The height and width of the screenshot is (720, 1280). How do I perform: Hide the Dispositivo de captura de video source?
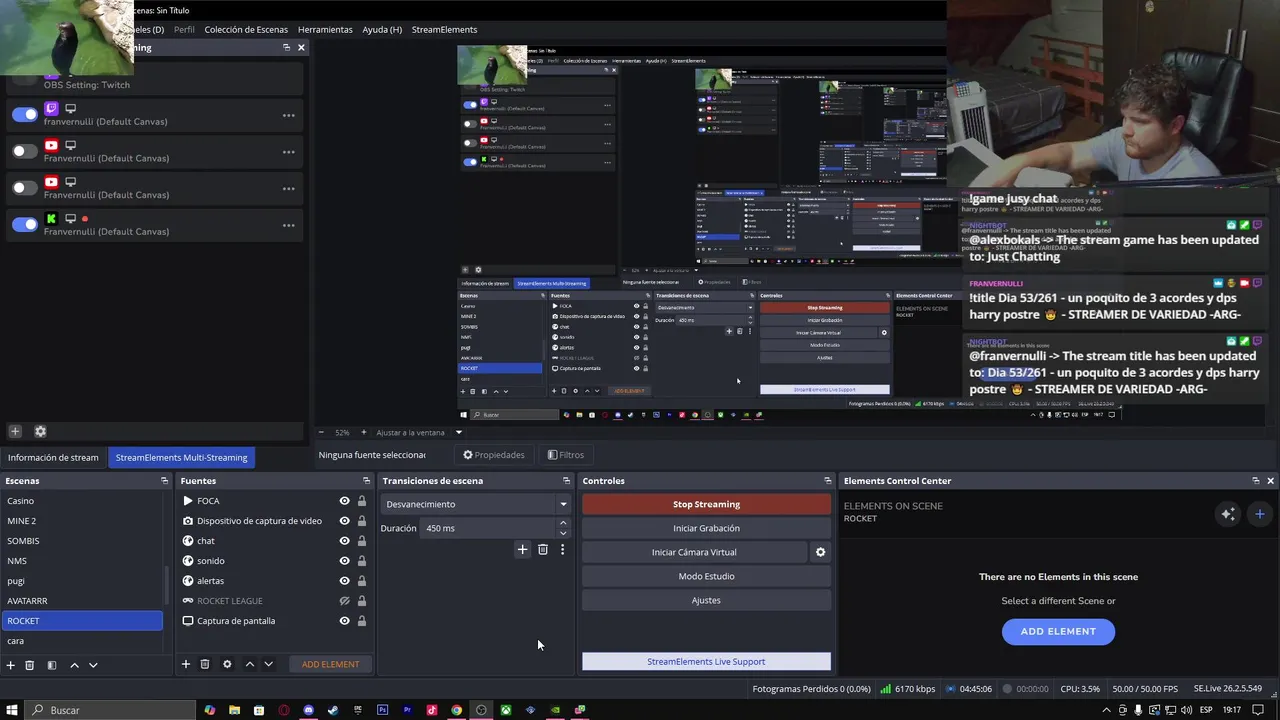click(344, 521)
